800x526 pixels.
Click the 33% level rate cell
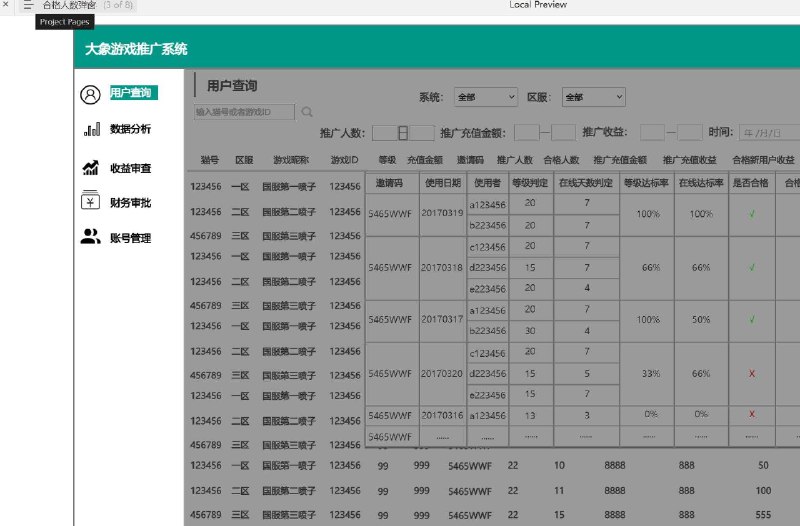(651, 373)
